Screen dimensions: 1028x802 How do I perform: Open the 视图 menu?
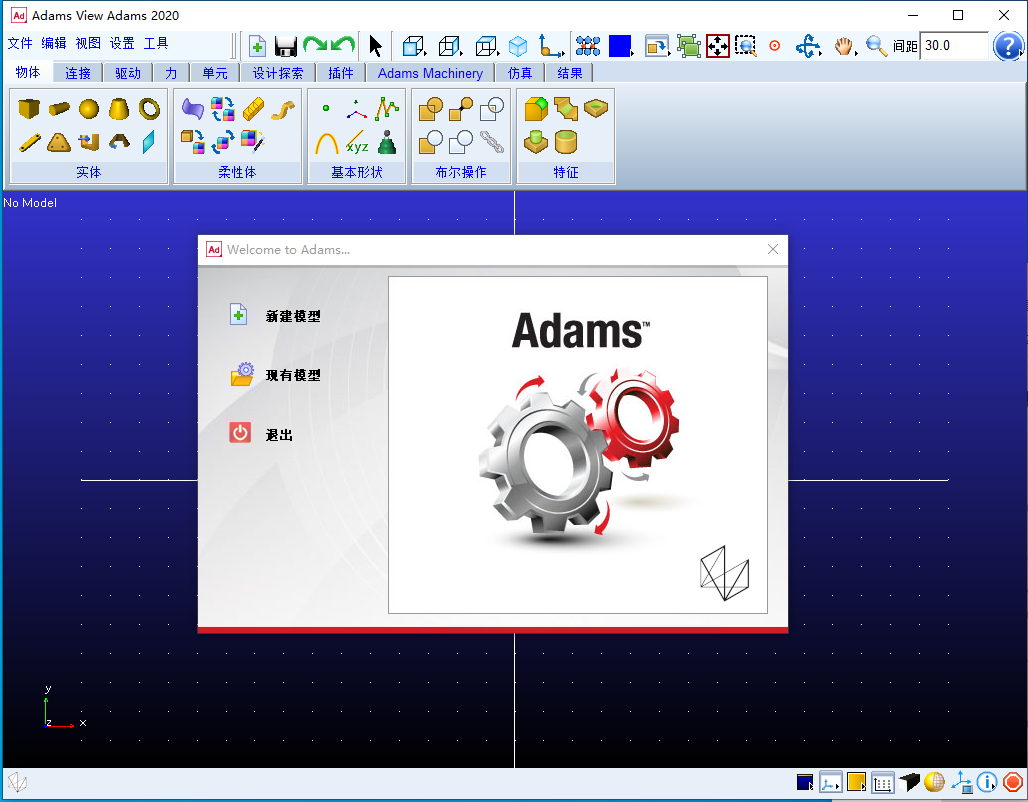click(x=88, y=44)
